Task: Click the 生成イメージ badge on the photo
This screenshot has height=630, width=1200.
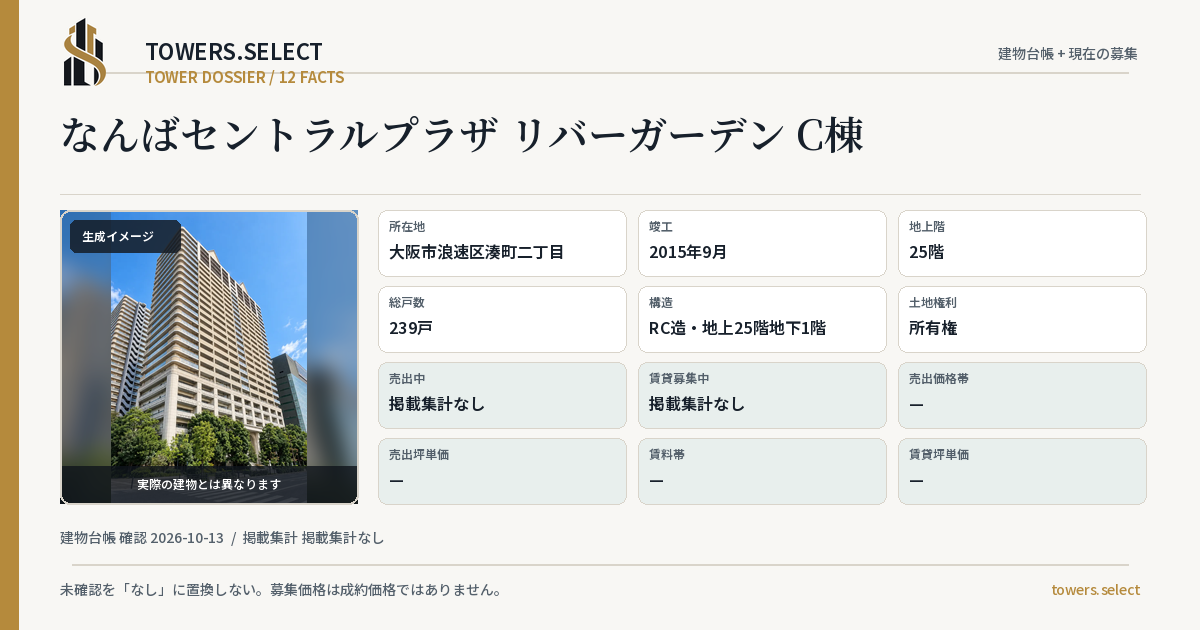Action: pyautogui.click(x=125, y=237)
